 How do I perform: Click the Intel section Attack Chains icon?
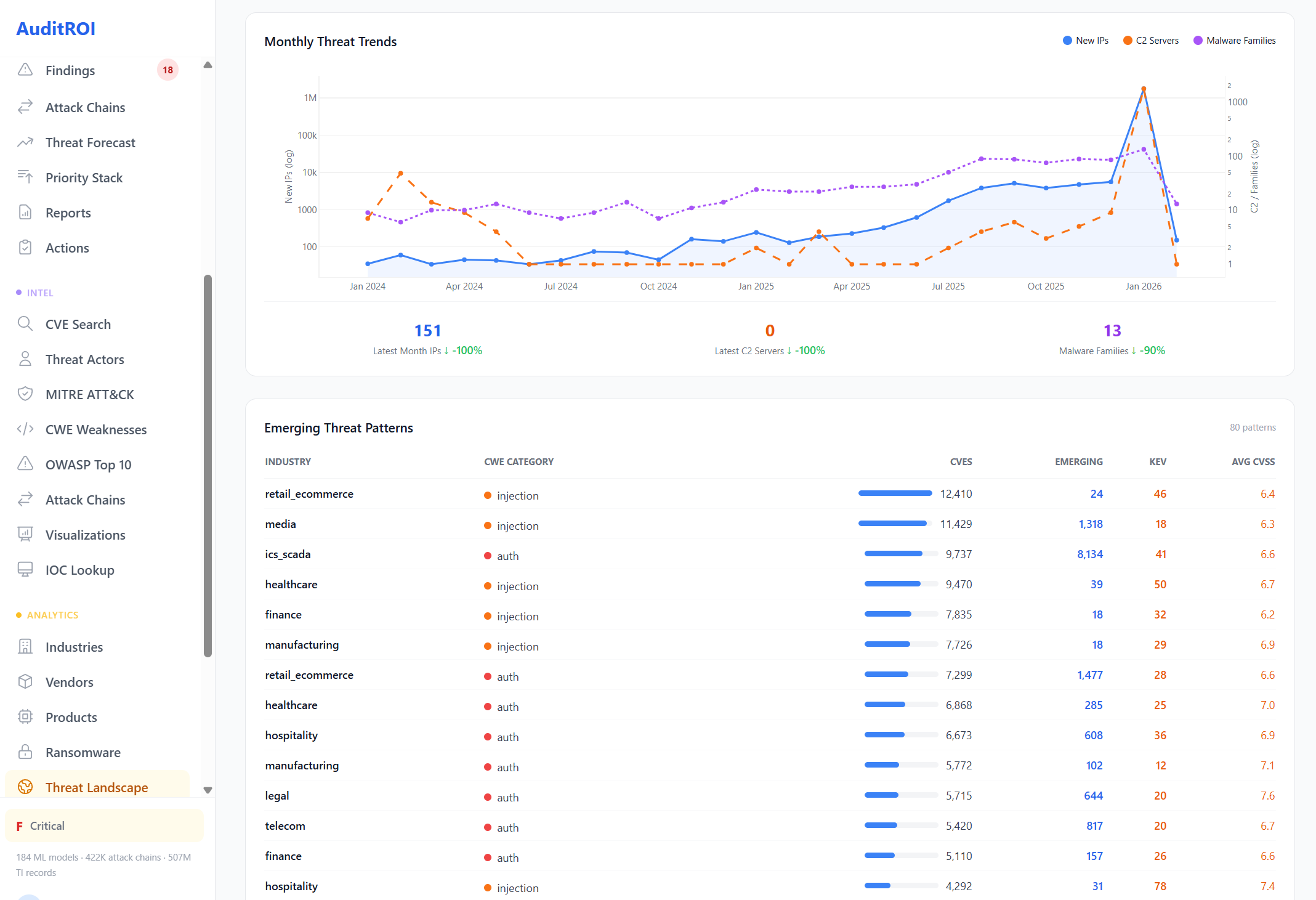point(25,500)
